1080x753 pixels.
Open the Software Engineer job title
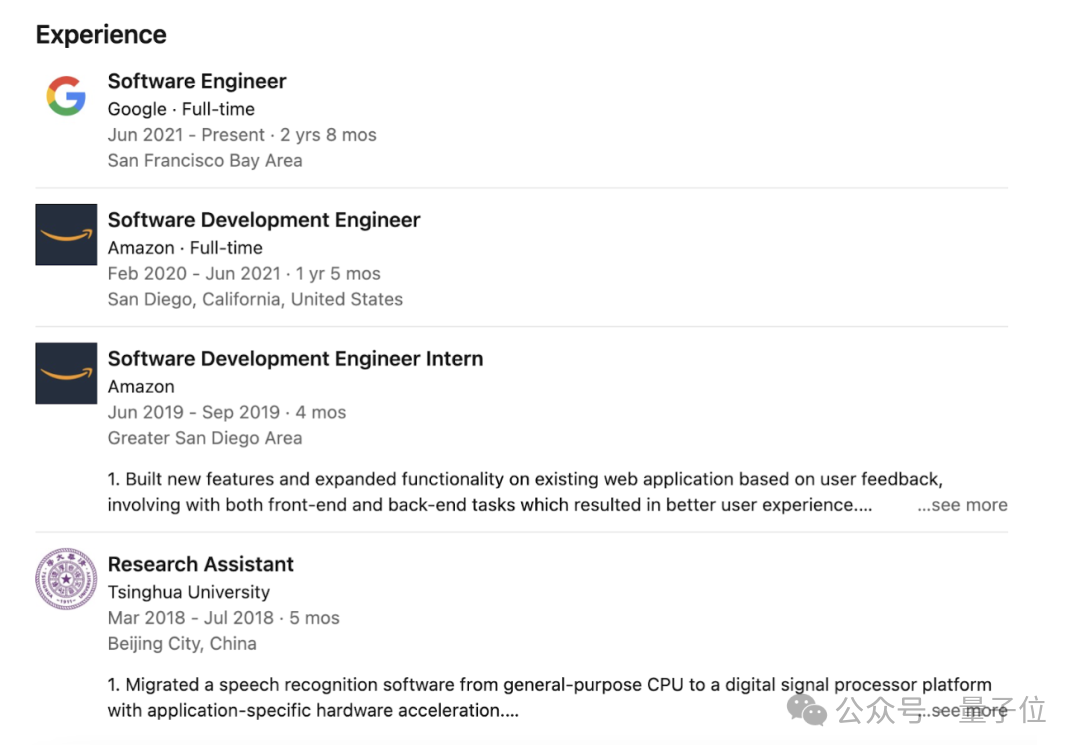click(197, 82)
